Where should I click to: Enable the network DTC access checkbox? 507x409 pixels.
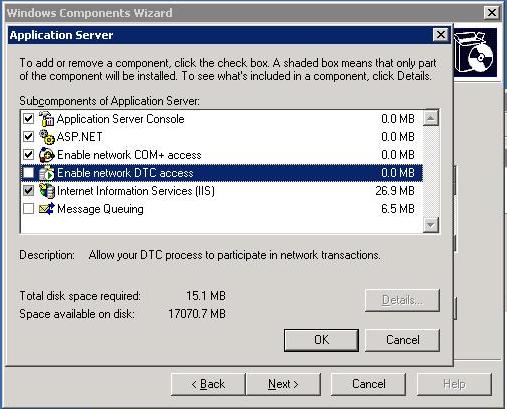point(29,173)
